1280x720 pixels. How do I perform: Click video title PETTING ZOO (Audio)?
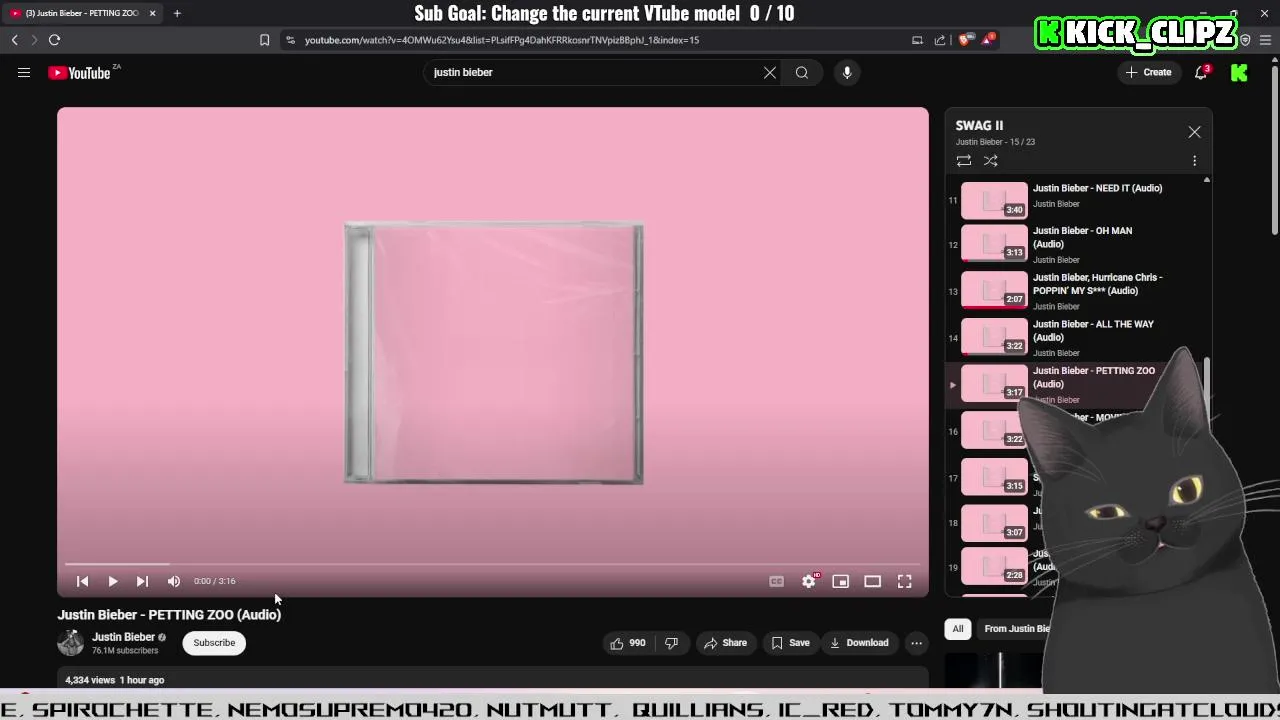tap(169, 615)
